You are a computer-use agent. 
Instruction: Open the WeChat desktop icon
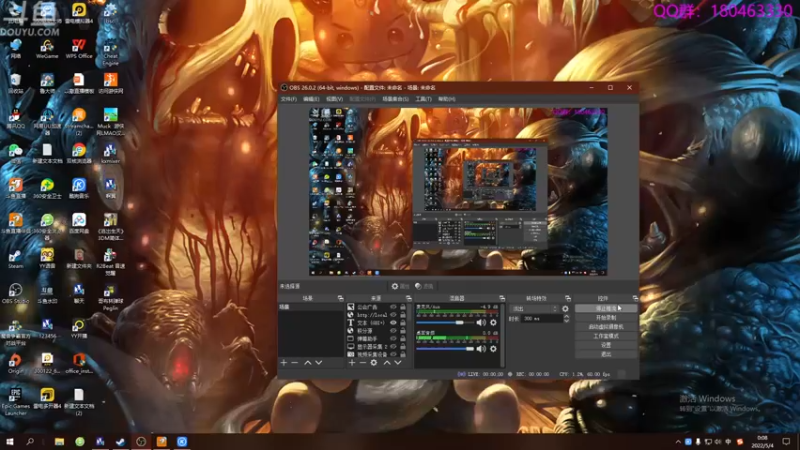(15, 153)
